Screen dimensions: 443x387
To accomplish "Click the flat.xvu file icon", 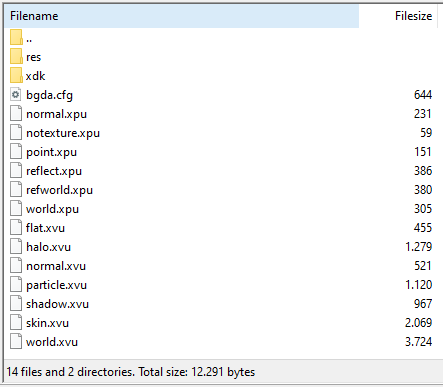I will point(16,227).
